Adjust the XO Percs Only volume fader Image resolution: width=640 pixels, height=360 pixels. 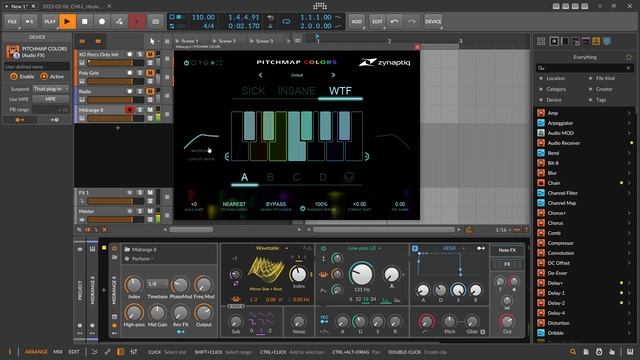coord(116,63)
